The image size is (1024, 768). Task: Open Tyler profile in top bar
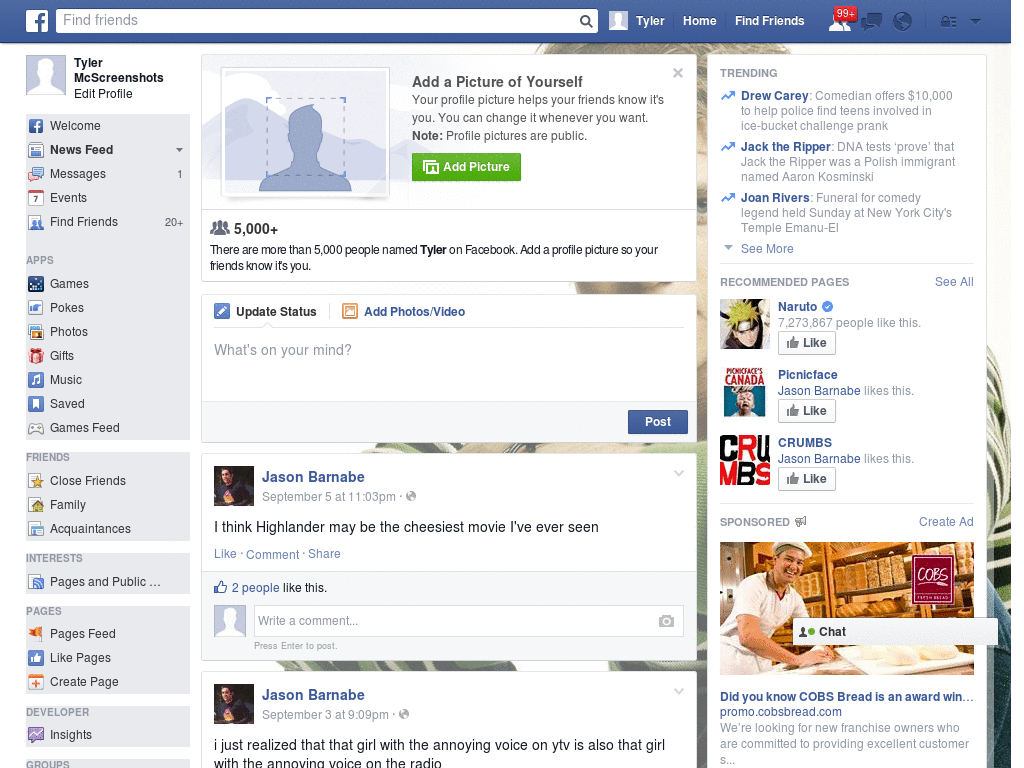pyautogui.click(x=637, y=21)
